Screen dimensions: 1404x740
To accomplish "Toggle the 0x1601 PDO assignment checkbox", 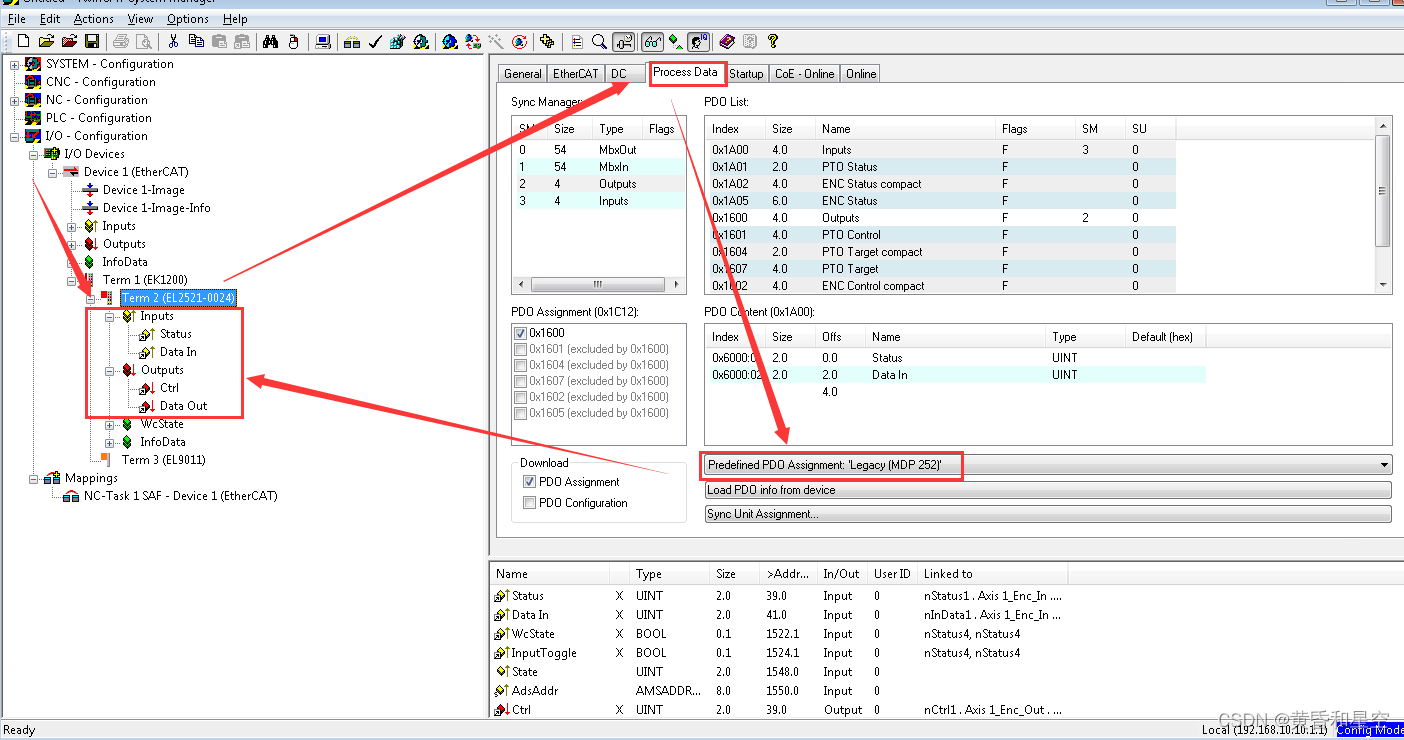I will [520, 349].
